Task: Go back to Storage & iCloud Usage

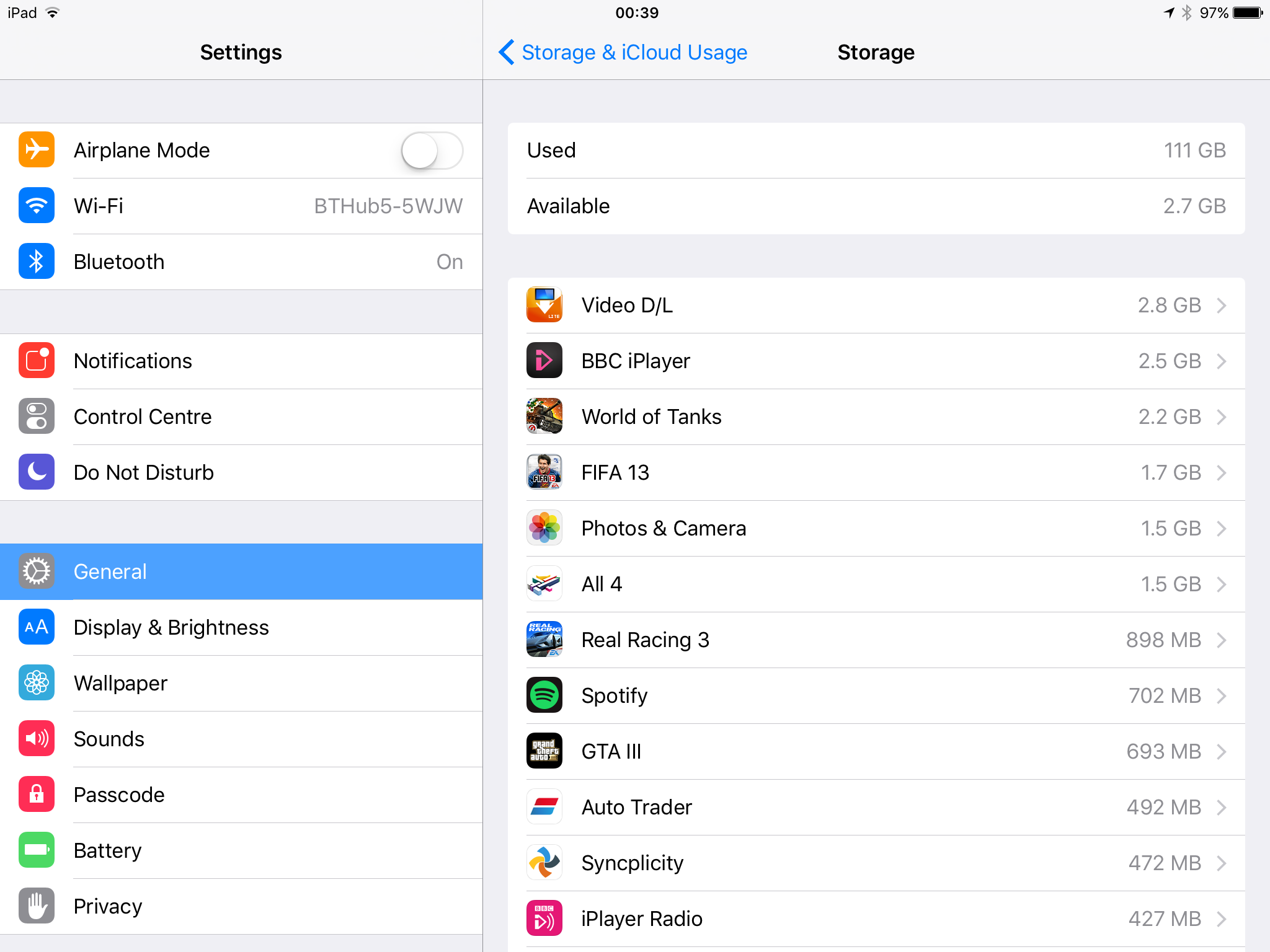Action: coord(623,53)
